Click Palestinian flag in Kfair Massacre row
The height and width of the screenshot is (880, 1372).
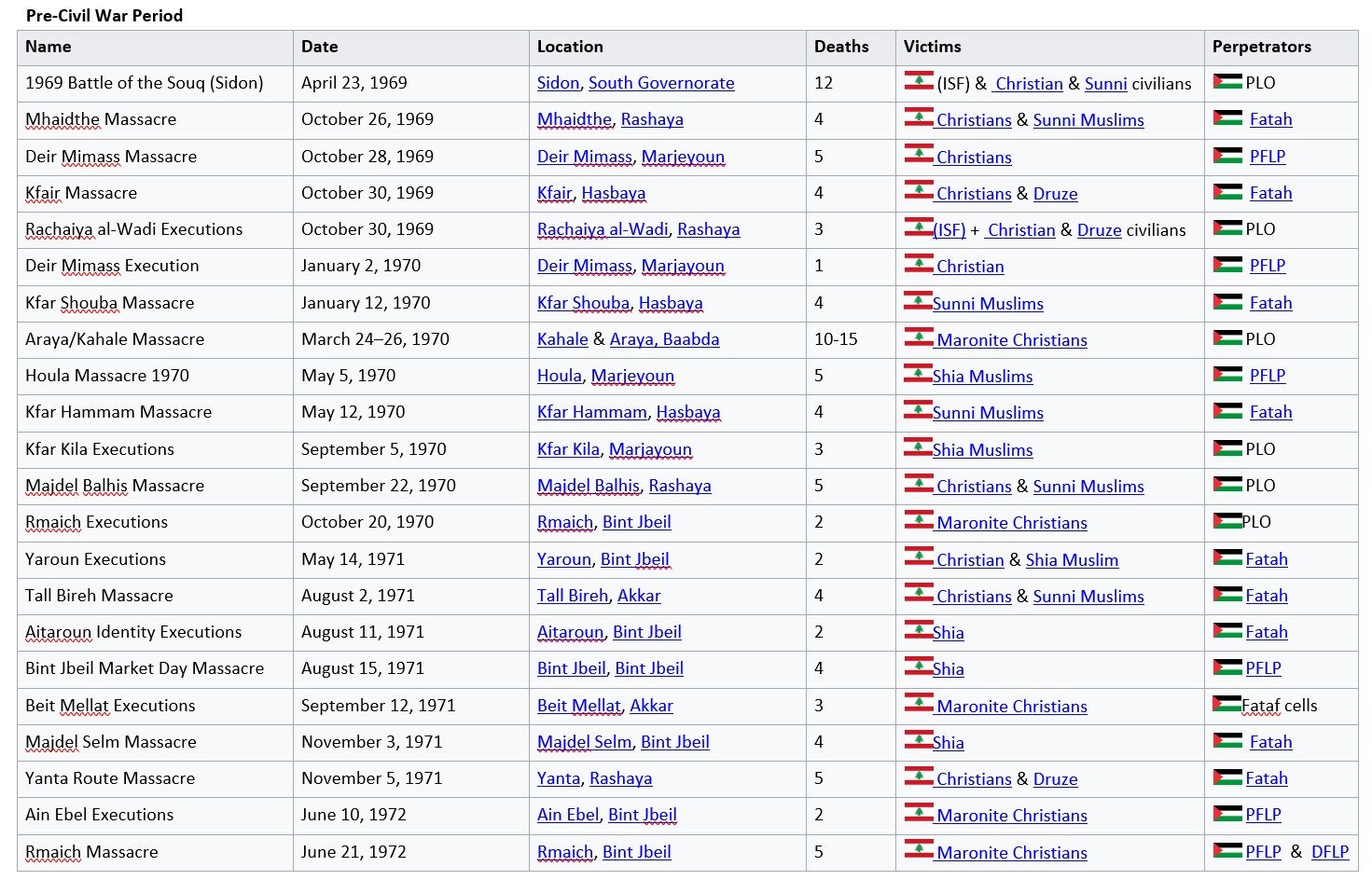1227,192
